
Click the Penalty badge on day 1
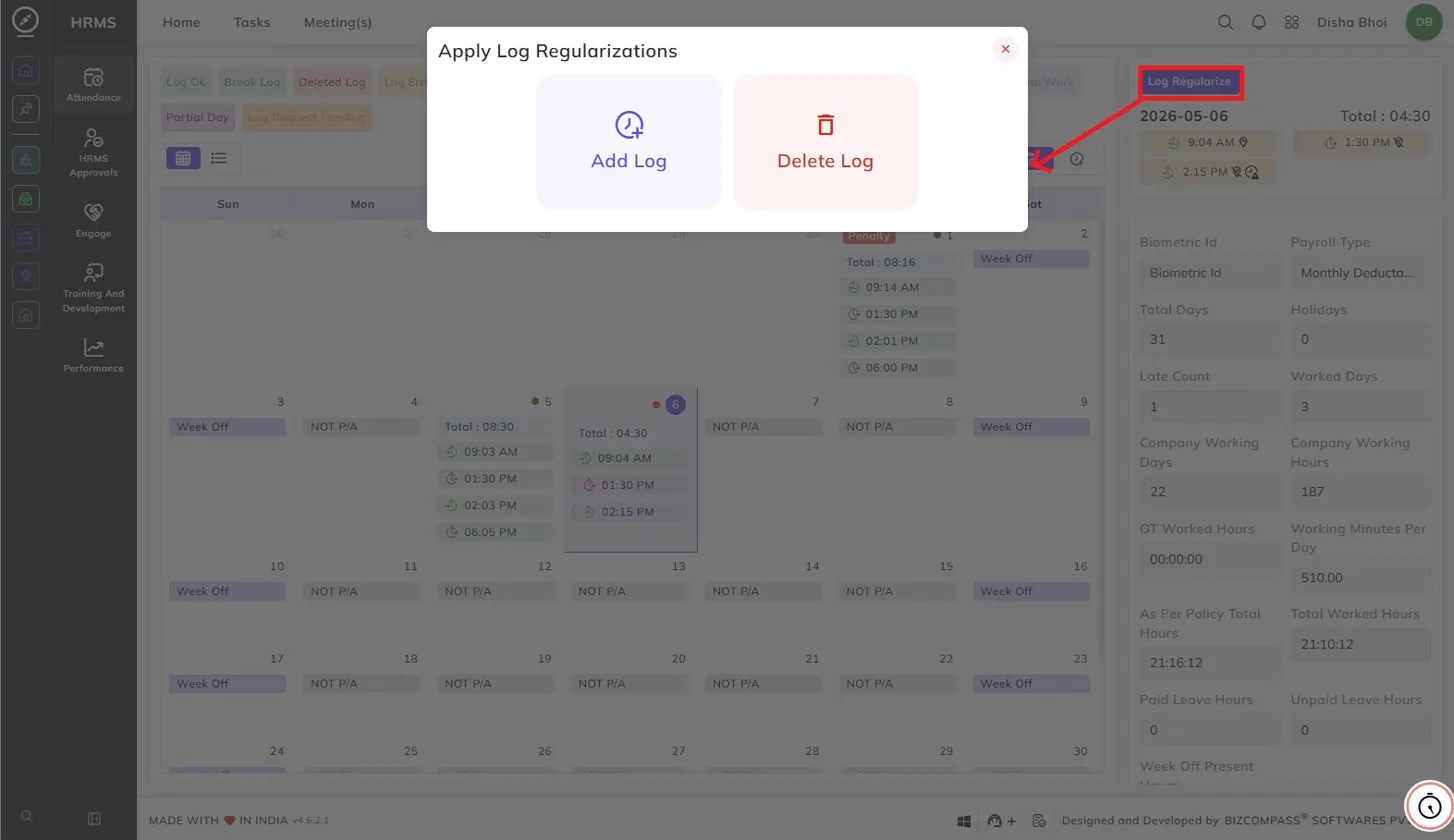point(869,236)
